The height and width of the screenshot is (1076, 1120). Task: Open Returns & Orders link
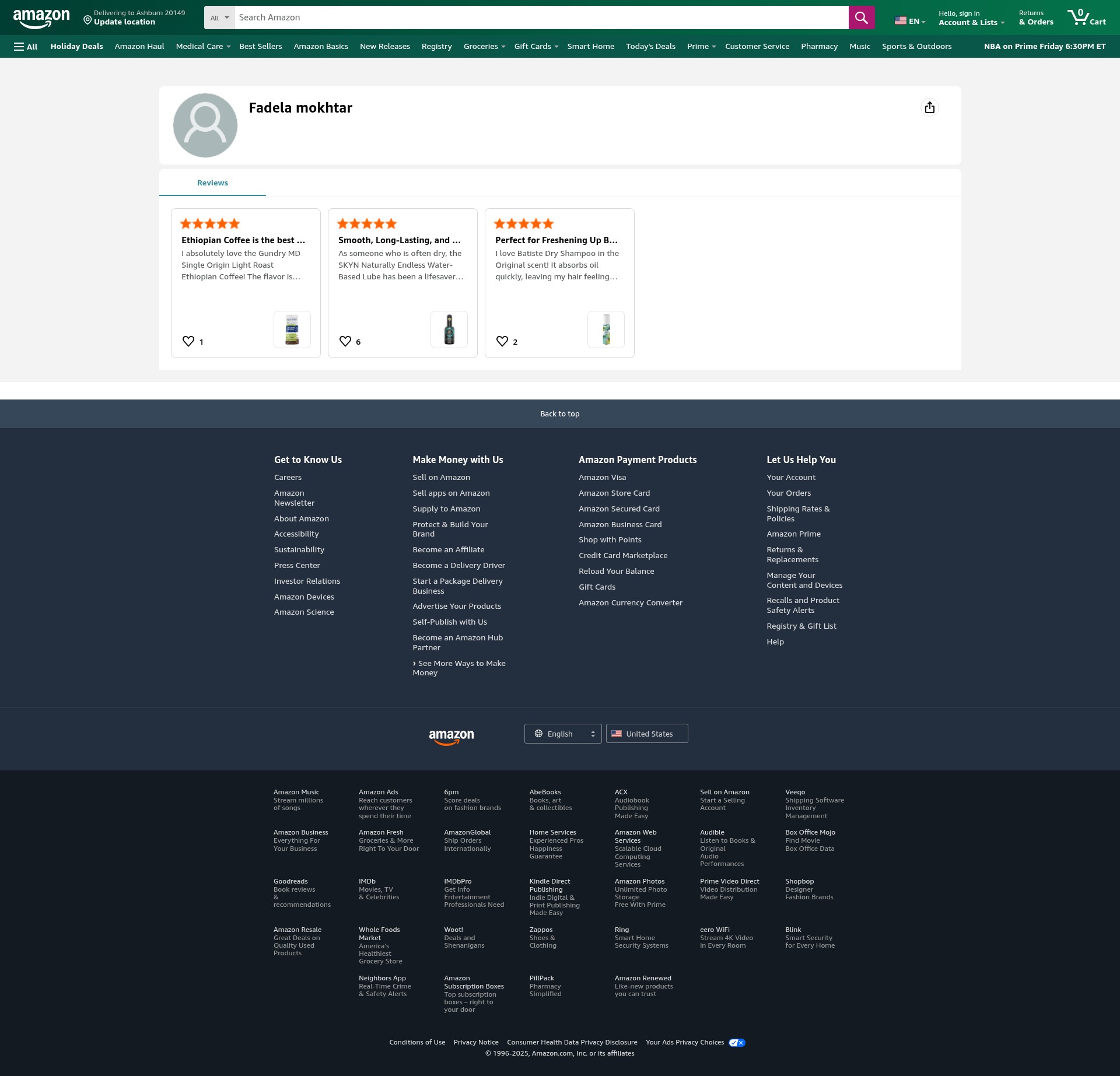[1036, 18]
